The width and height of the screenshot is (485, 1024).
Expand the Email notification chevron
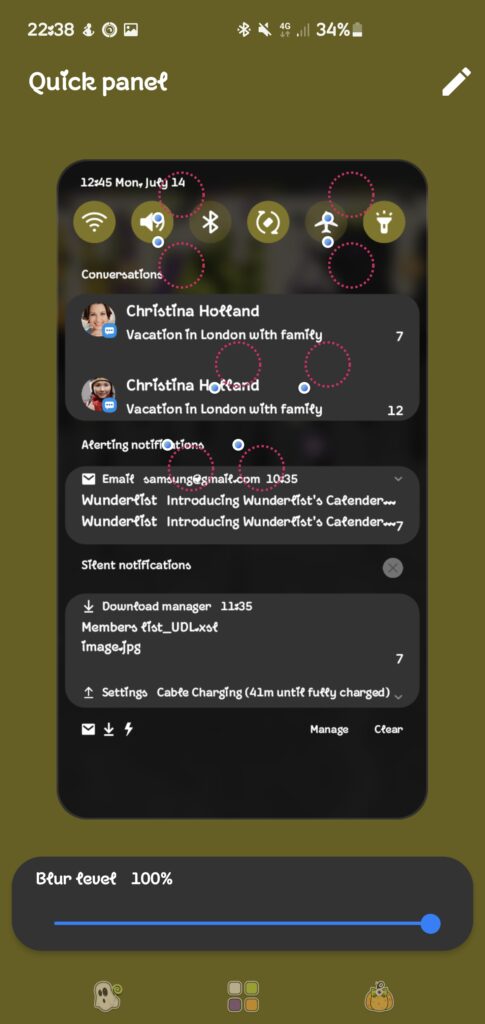[x=398, y=479]
